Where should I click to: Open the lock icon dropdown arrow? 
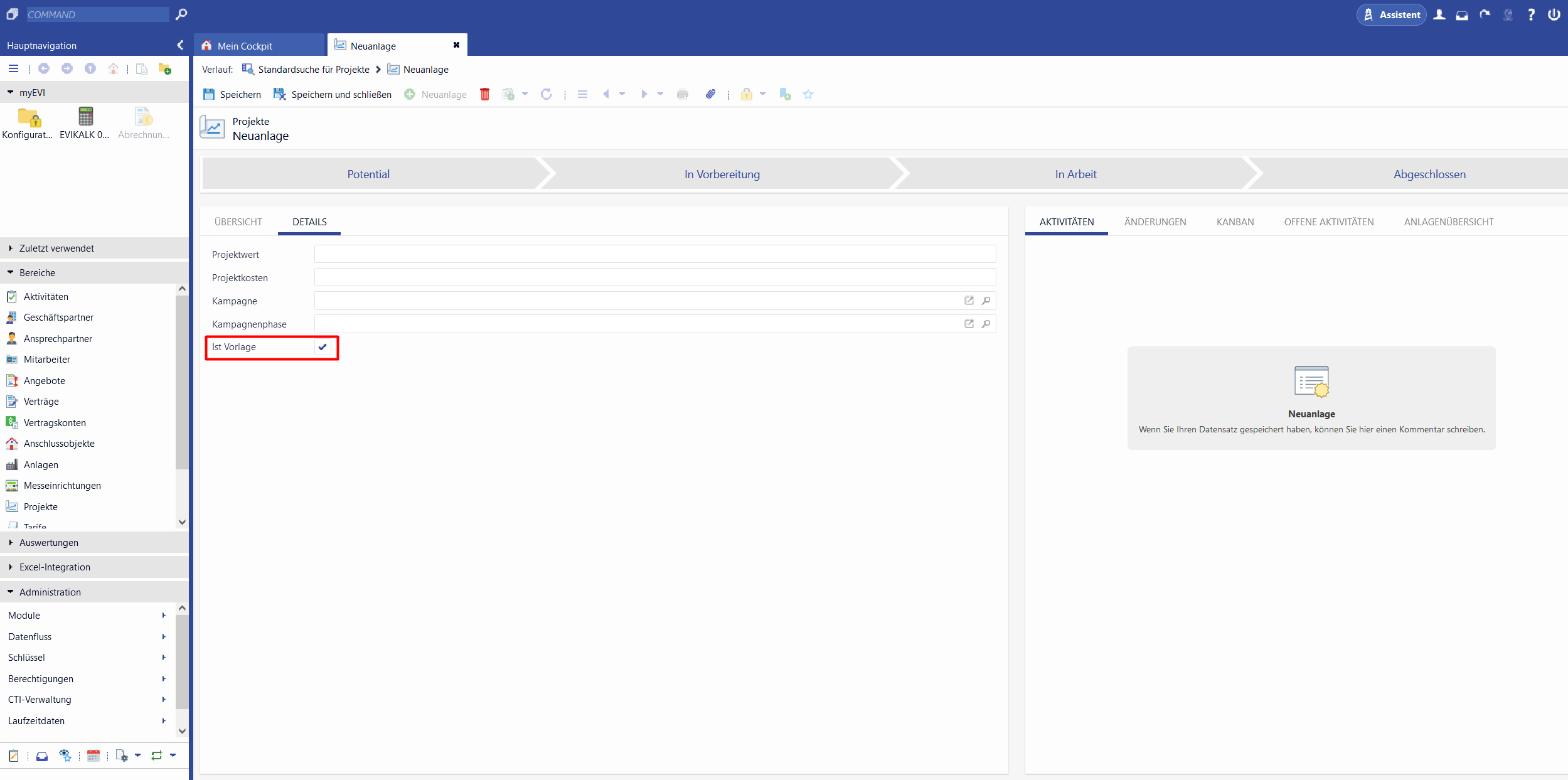pos(762,94)
